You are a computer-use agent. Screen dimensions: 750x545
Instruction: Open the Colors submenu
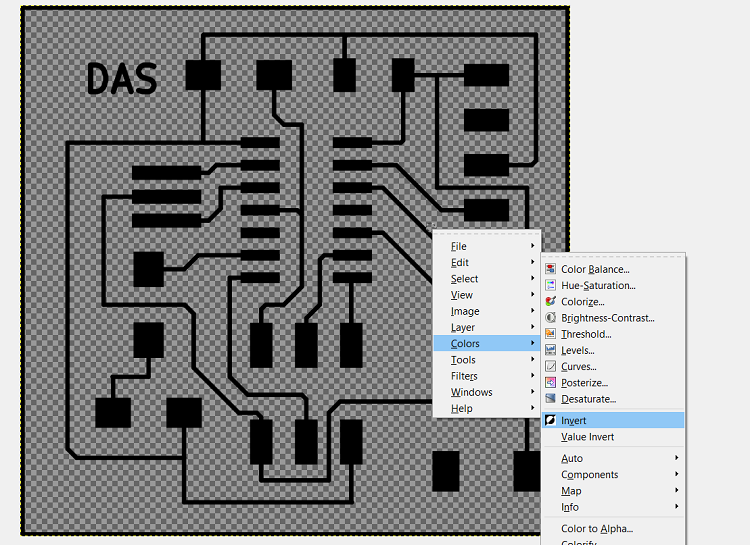pyautogui.click(x=486, y=344)
